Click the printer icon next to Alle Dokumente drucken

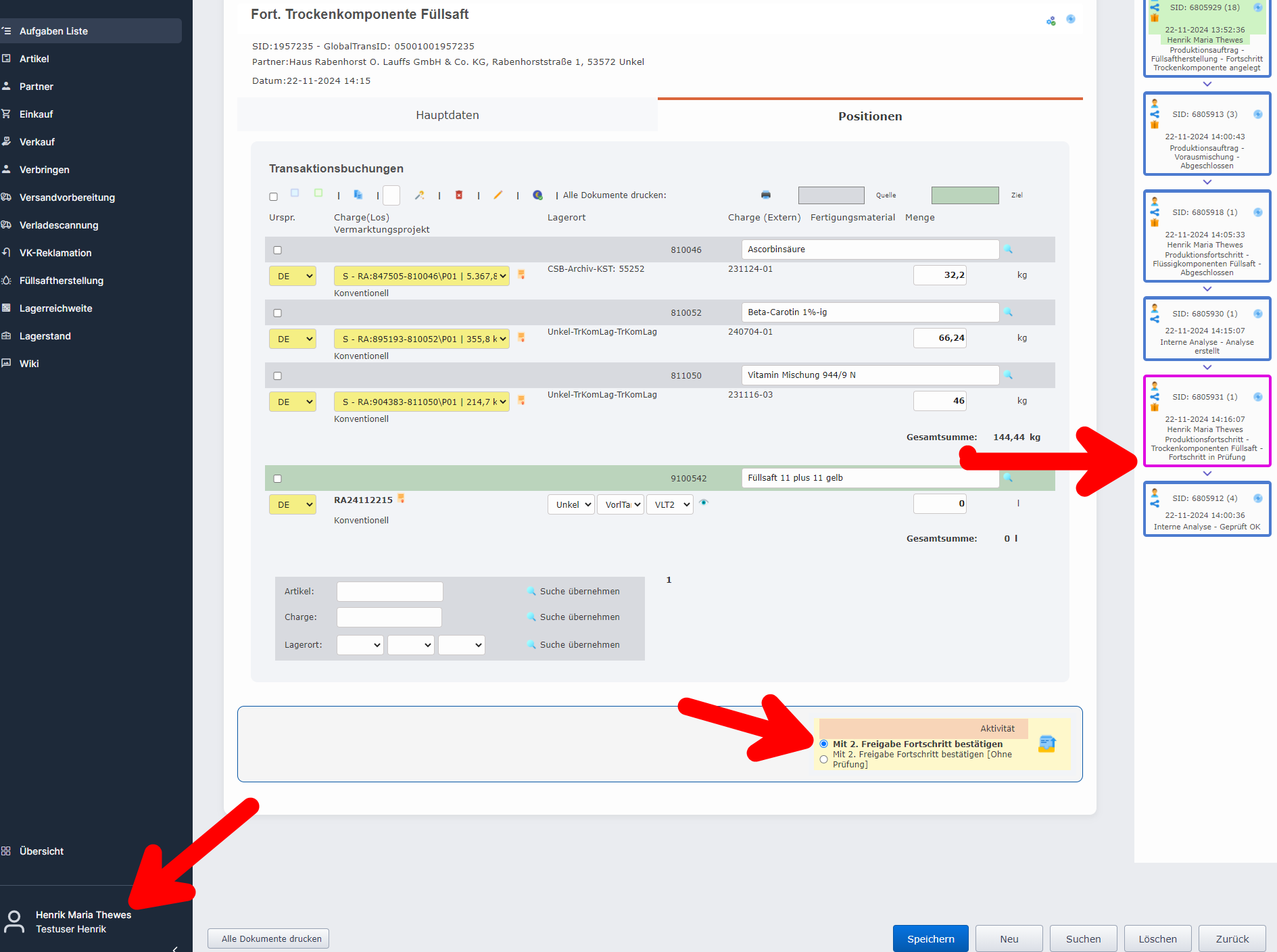click(x=765, y=195)
